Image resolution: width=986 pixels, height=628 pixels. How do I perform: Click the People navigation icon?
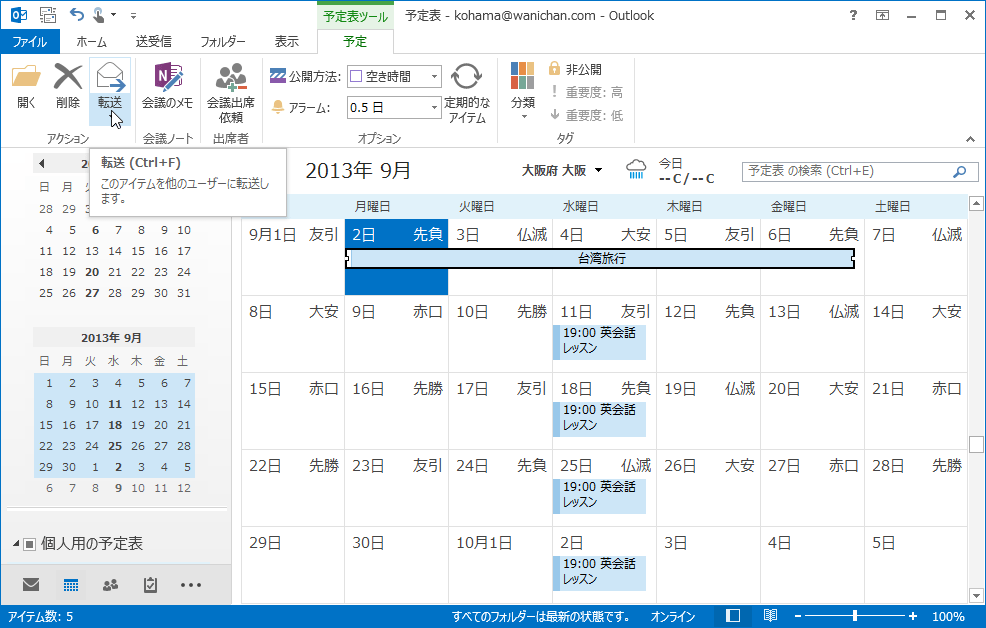(x=111, y=585)
